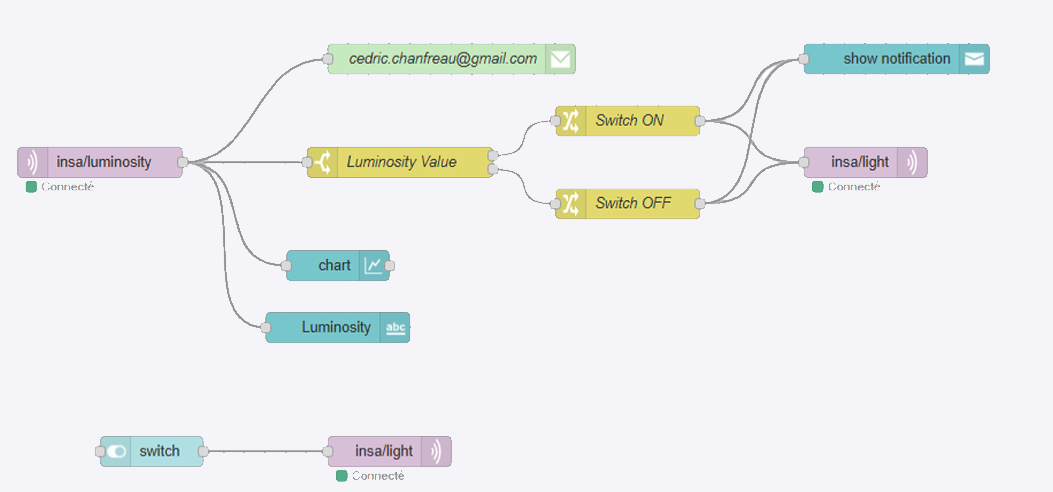Click the upper output port of Luminosity Value
This screenshot has width=1053, height=492.
point(493,155)
